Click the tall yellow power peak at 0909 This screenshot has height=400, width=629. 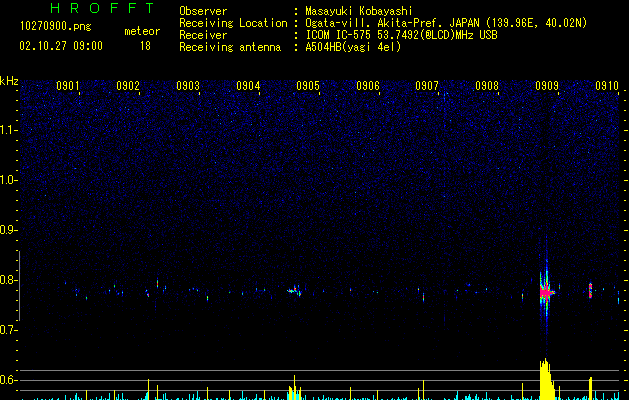[546, 379]
